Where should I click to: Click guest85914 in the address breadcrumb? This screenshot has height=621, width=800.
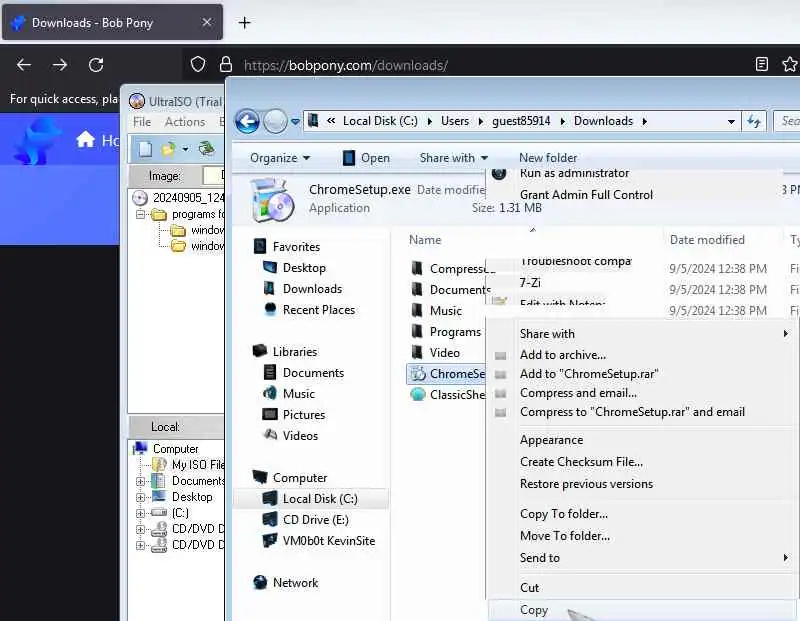coord(521,121)
